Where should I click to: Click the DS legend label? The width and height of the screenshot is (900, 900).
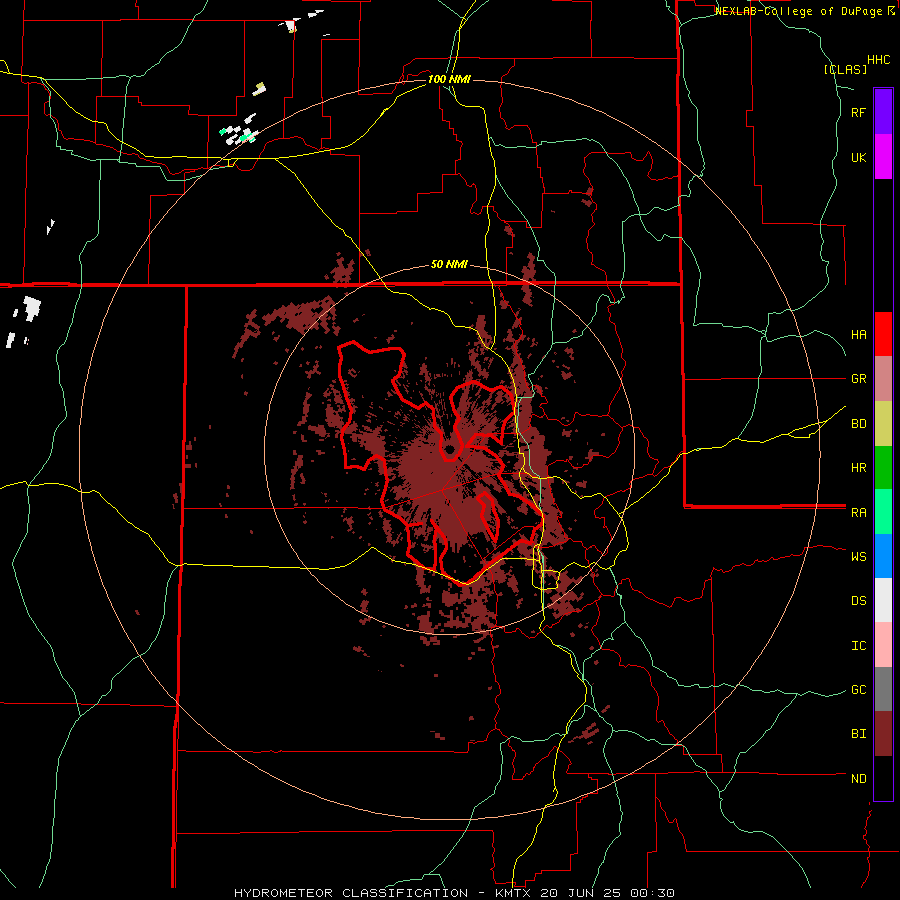859,601
